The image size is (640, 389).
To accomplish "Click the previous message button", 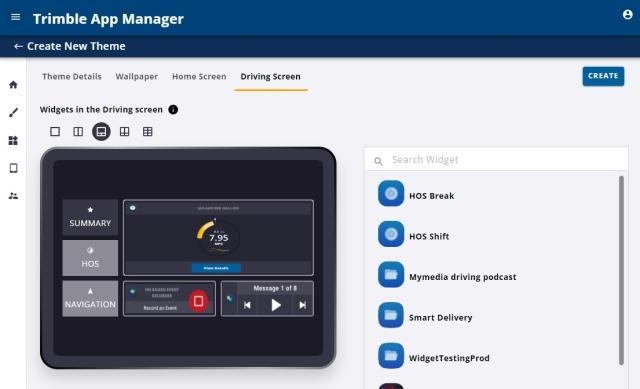I will tap(247, 305).
